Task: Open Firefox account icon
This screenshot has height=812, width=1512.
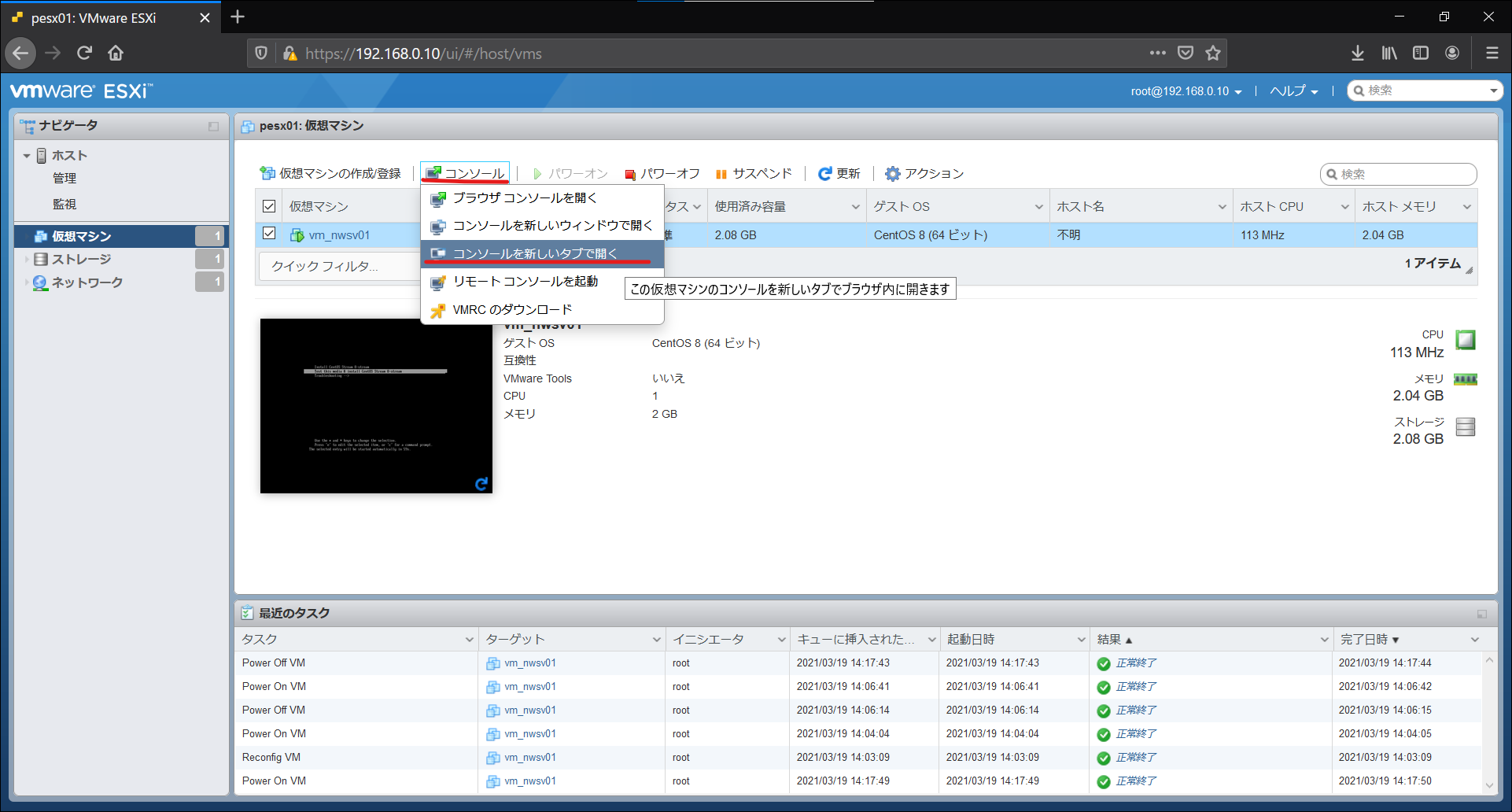Action: (x=1452, y=54)
